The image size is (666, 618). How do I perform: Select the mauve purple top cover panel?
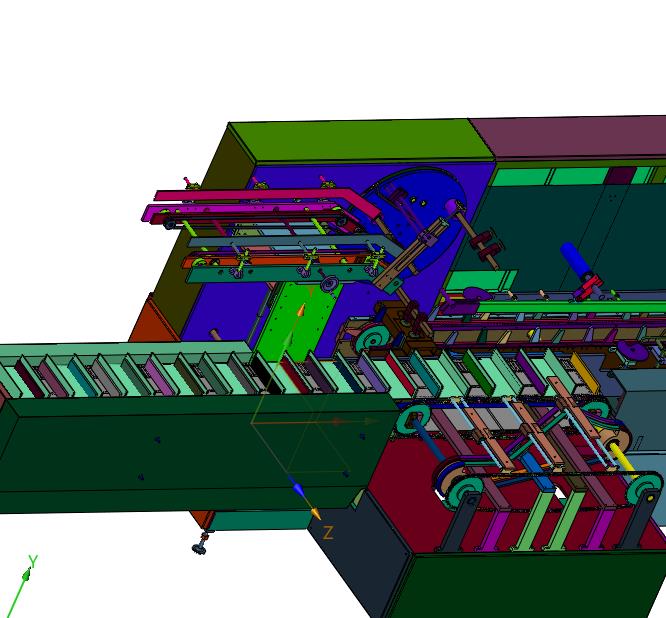[573, 138]
